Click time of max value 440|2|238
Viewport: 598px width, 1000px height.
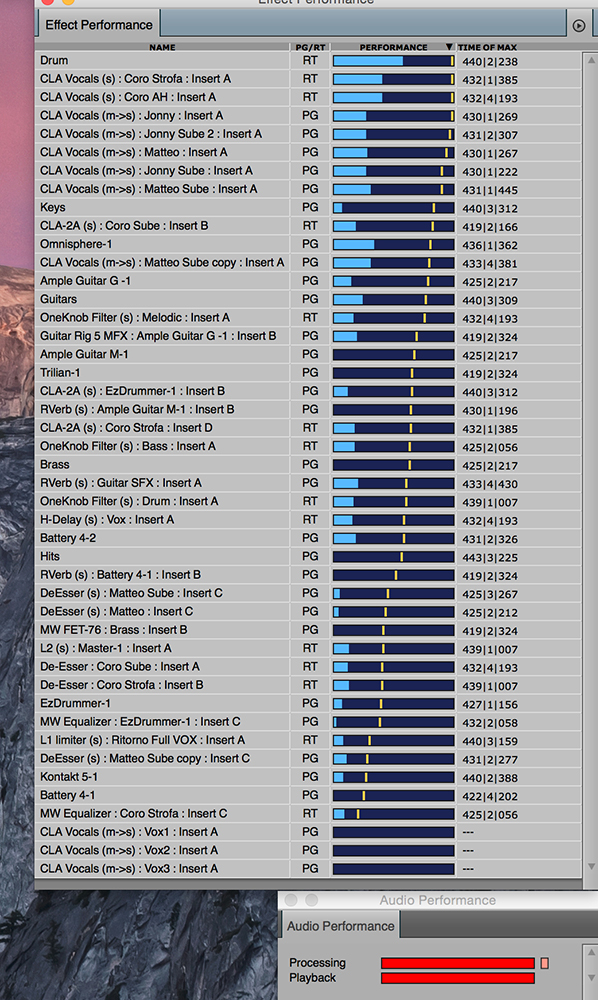click(x=490, y=62)
